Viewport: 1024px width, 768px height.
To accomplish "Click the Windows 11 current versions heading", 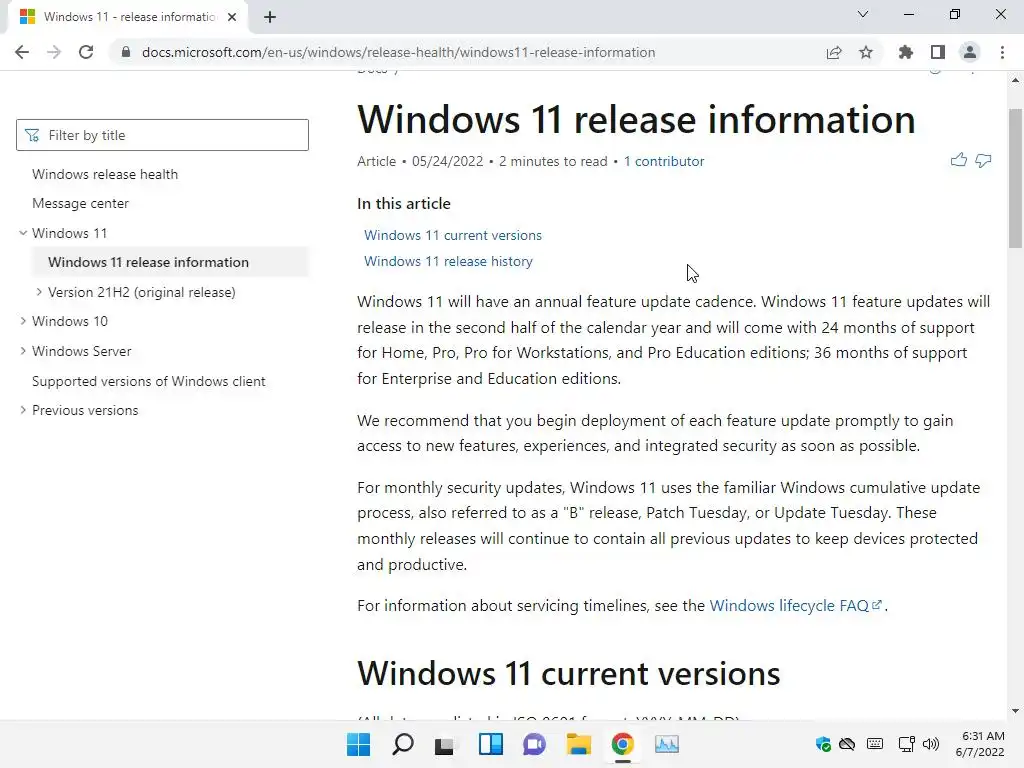I will [x=568, y=673].
